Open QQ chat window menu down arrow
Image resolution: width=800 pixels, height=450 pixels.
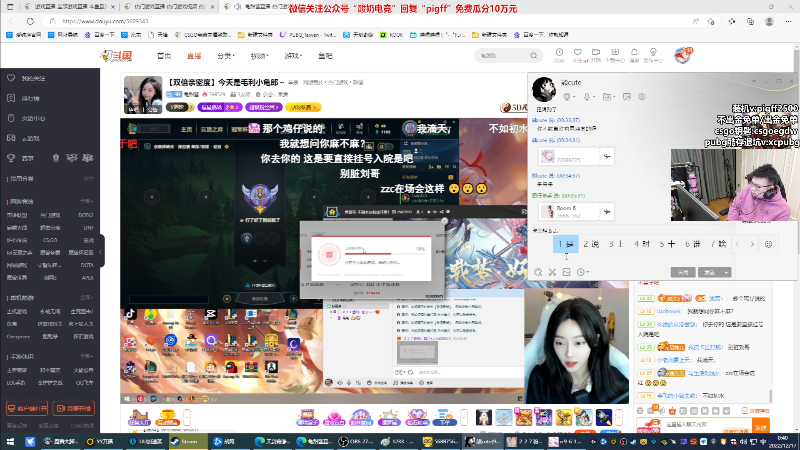pos(754,81)
